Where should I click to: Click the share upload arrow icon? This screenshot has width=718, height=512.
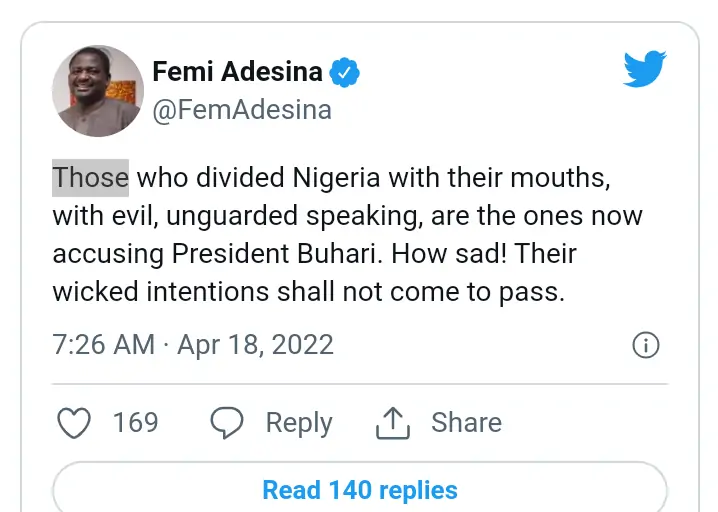point(393,423)
